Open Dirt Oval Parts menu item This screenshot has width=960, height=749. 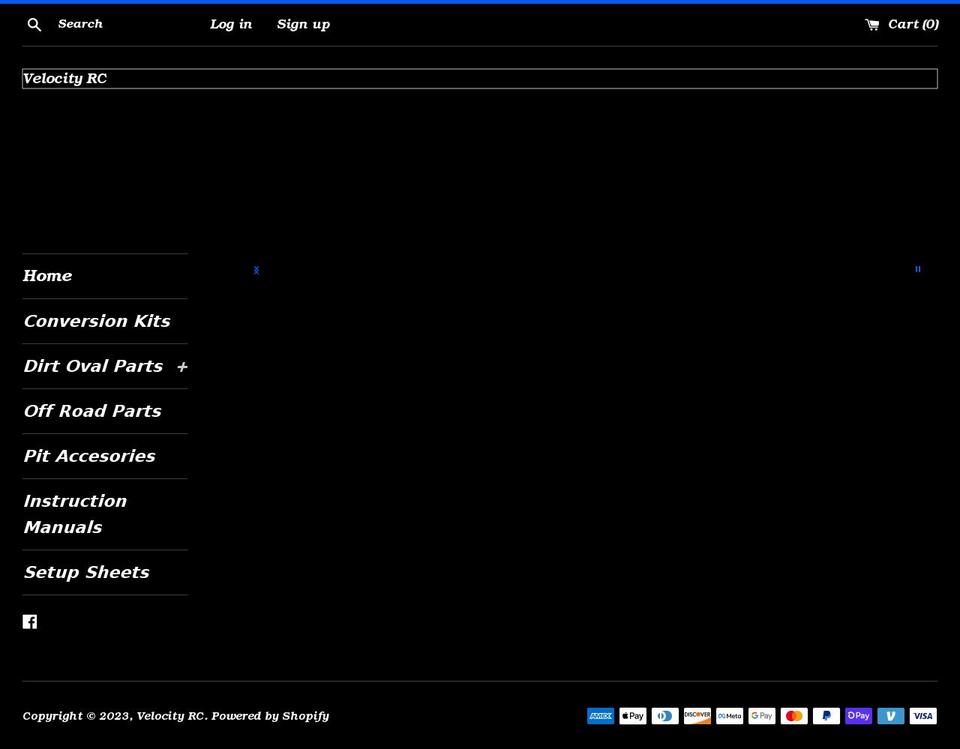click(x=93, y=366)
